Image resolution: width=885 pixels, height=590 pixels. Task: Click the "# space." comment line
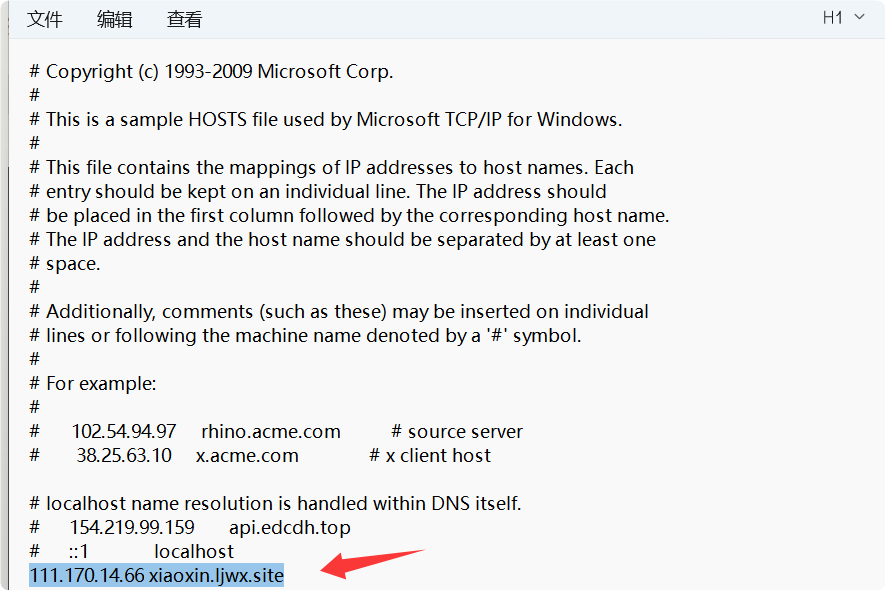(x=66, y=264)
